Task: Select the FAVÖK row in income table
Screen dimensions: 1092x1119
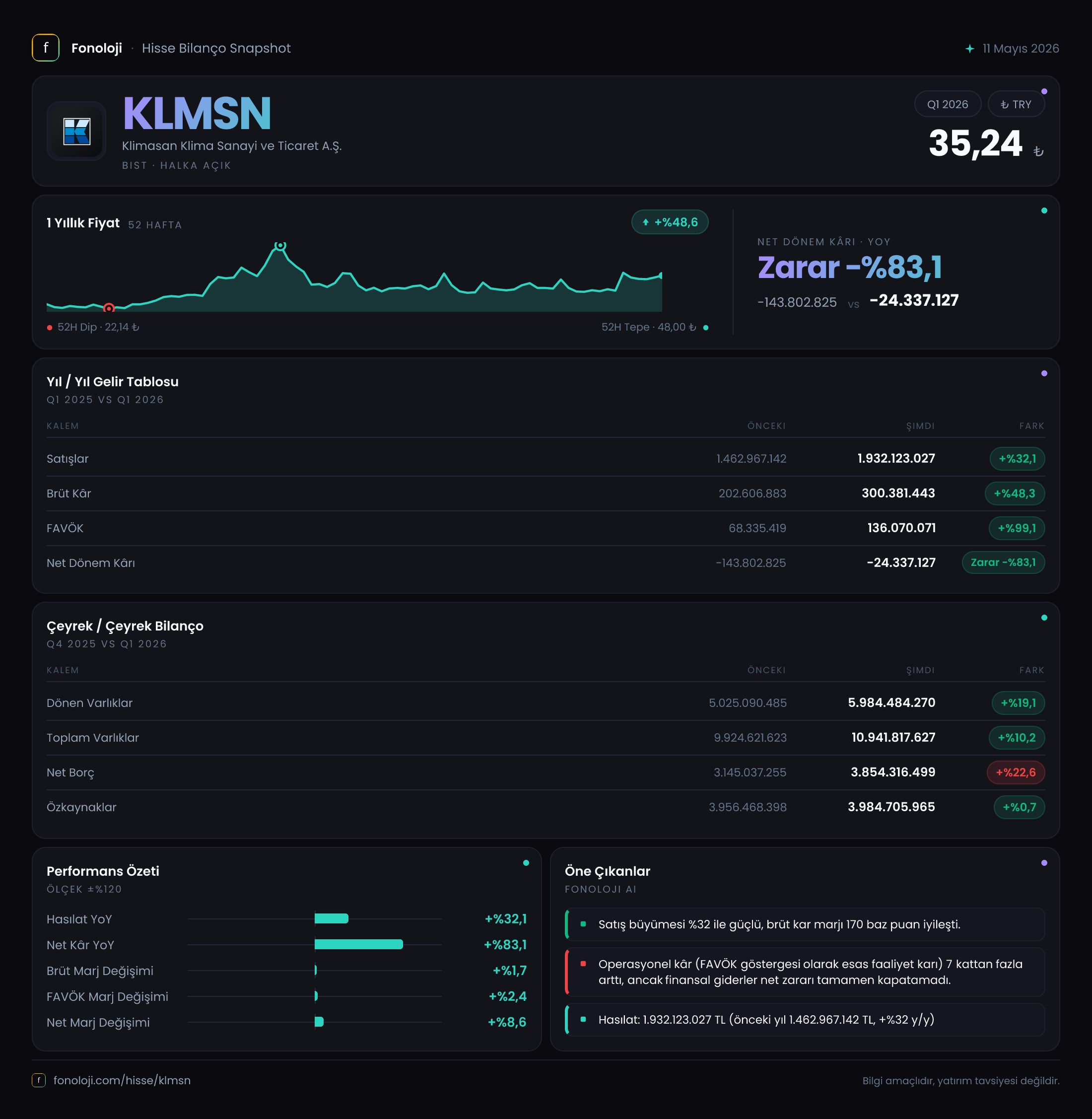Action: (x=546, y=528)
